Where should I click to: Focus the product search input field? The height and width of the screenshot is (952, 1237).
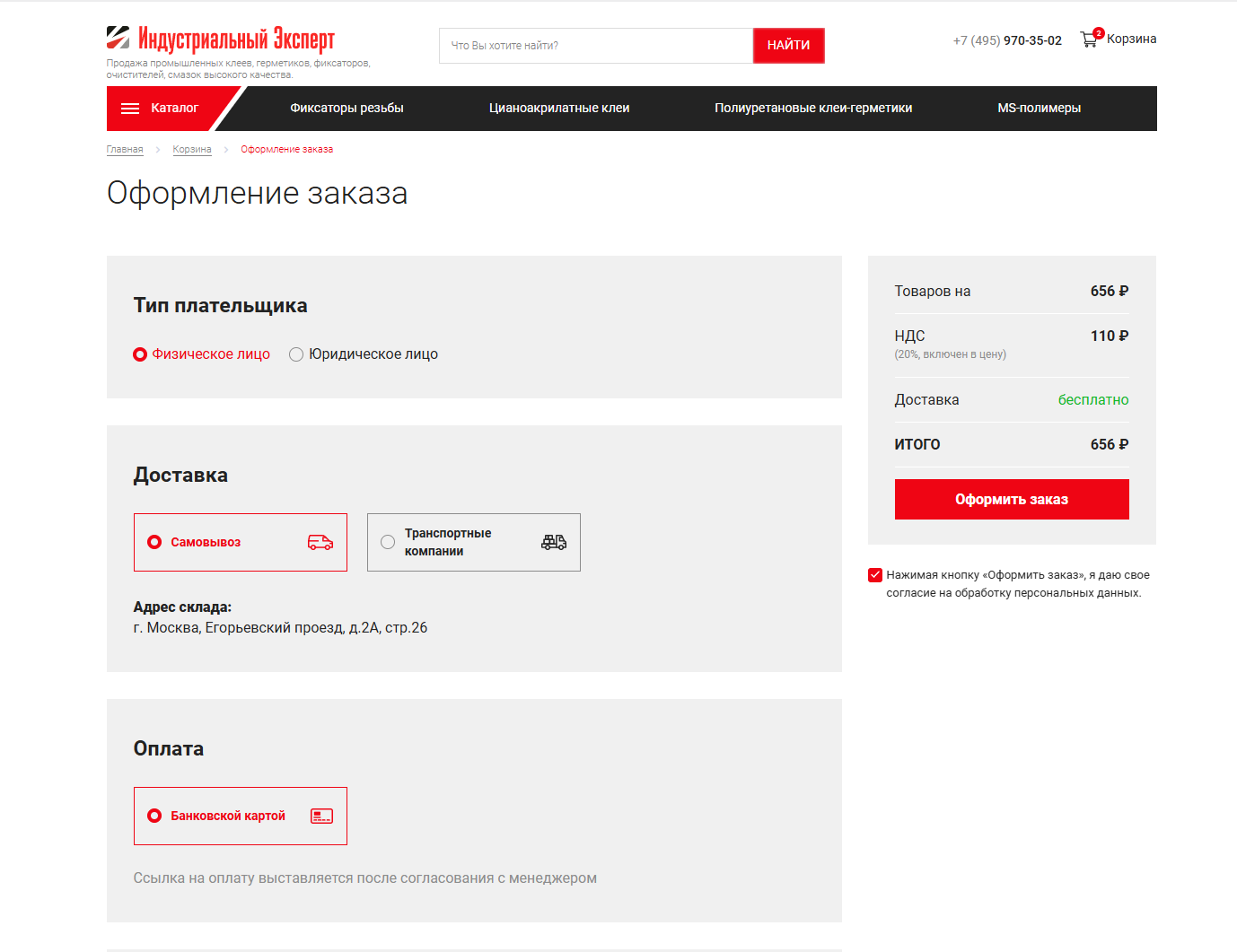tap(595, 46)
